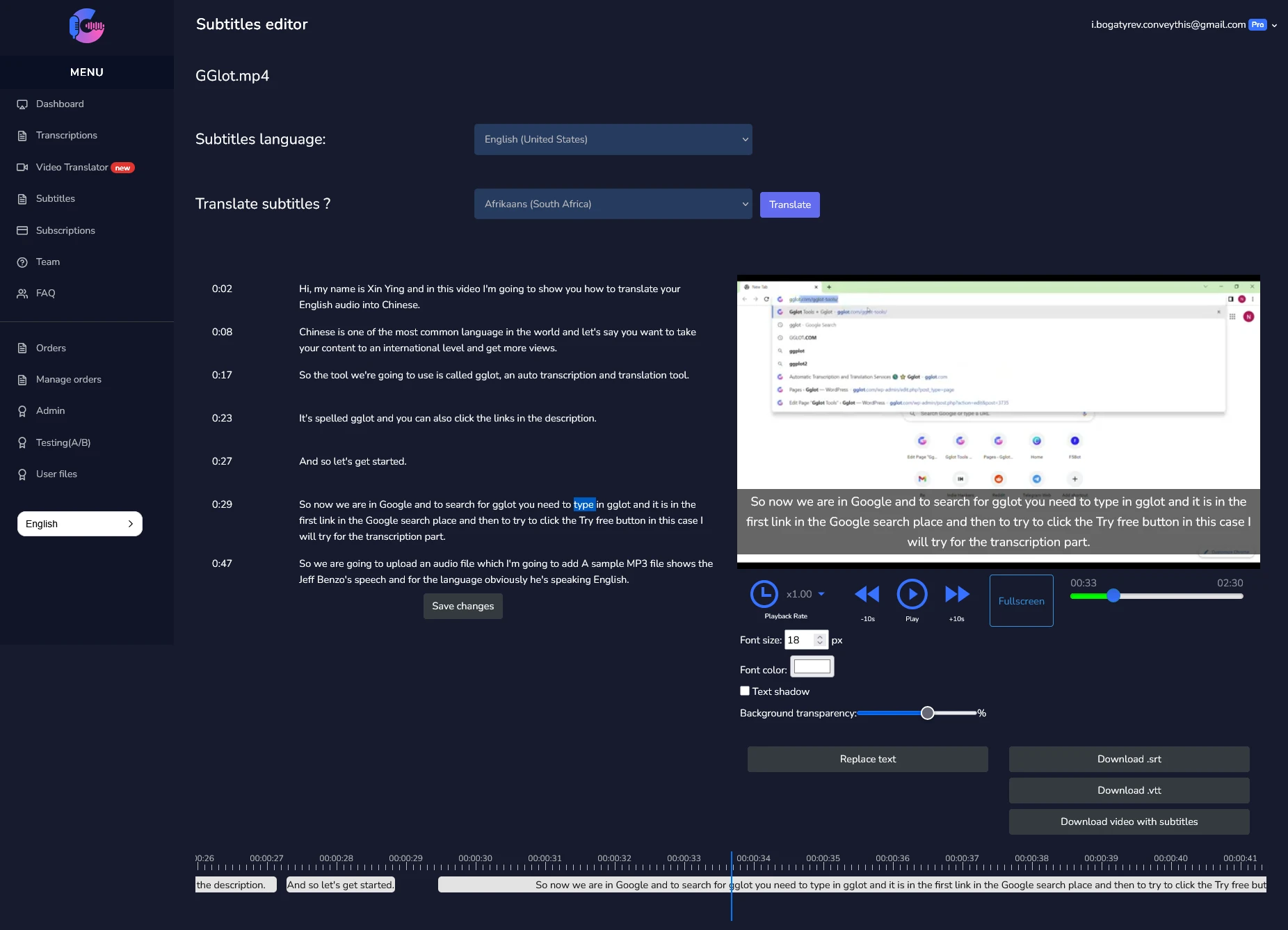
Task: Expand the x1.00 playback speed dropdown
Action: point(806,594)
